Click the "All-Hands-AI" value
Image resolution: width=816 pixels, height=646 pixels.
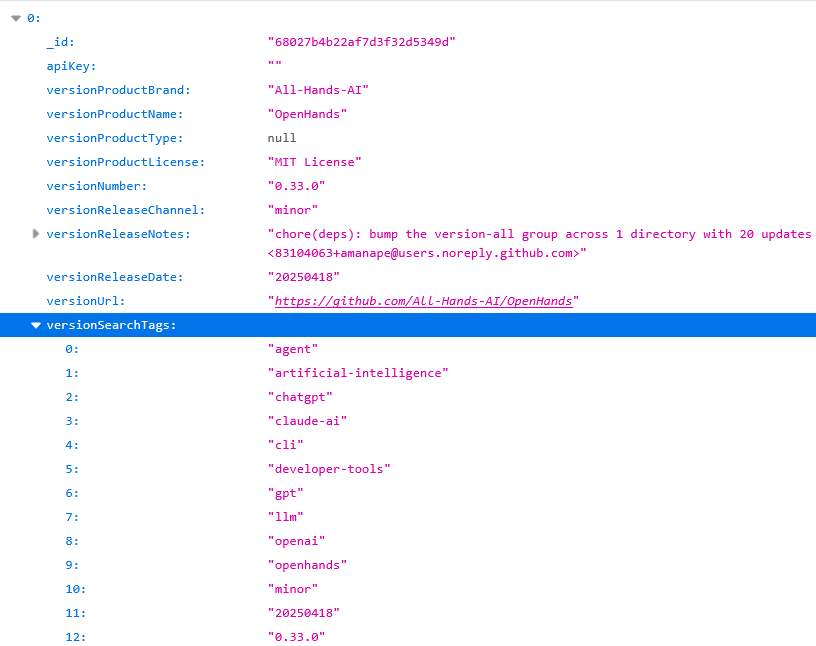[x=318, y=90]
